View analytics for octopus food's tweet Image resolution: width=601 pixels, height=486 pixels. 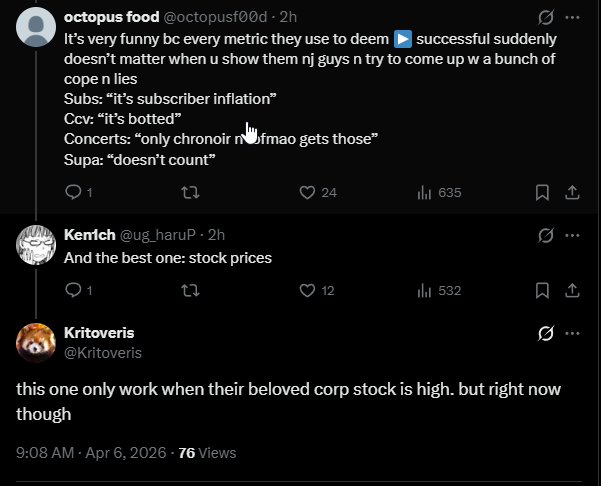[424, 192]
